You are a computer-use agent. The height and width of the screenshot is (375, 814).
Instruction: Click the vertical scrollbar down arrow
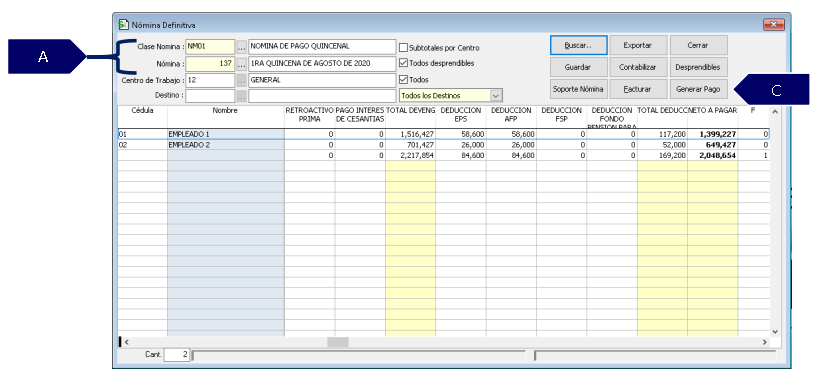click(775, 331)
